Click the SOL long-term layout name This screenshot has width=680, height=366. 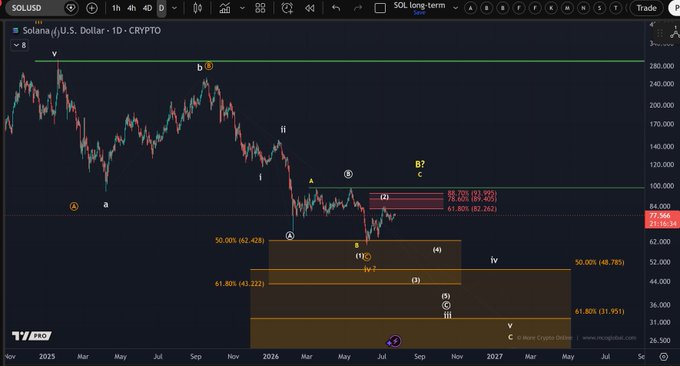coord(419,5)
